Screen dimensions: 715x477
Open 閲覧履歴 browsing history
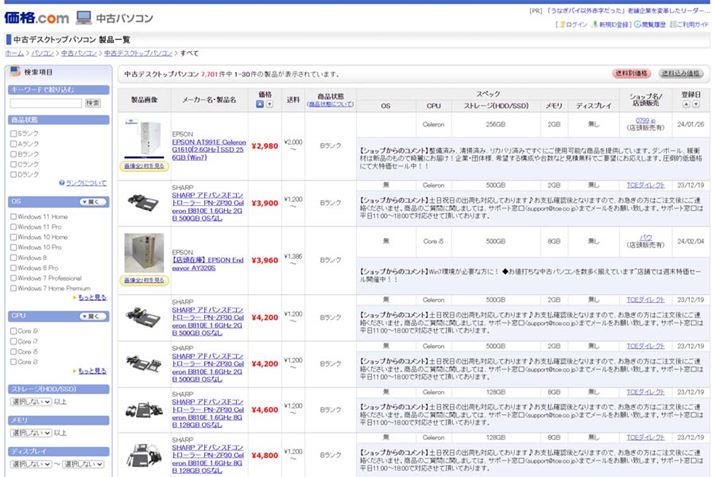(x=655, y=24)
